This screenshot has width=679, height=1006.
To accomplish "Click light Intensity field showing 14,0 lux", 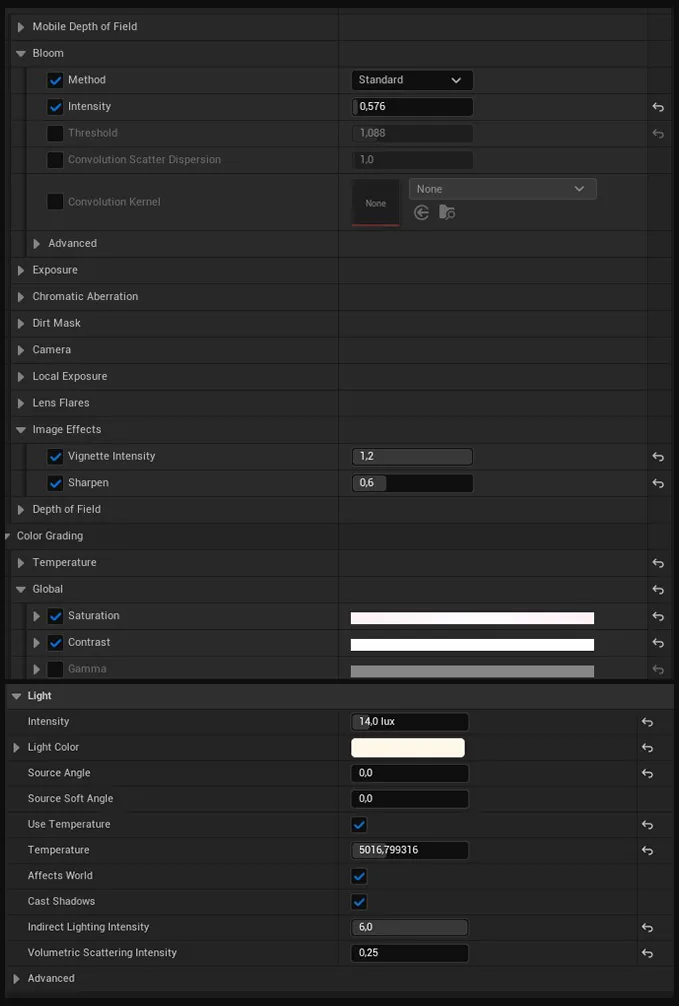I will [409, 722].
